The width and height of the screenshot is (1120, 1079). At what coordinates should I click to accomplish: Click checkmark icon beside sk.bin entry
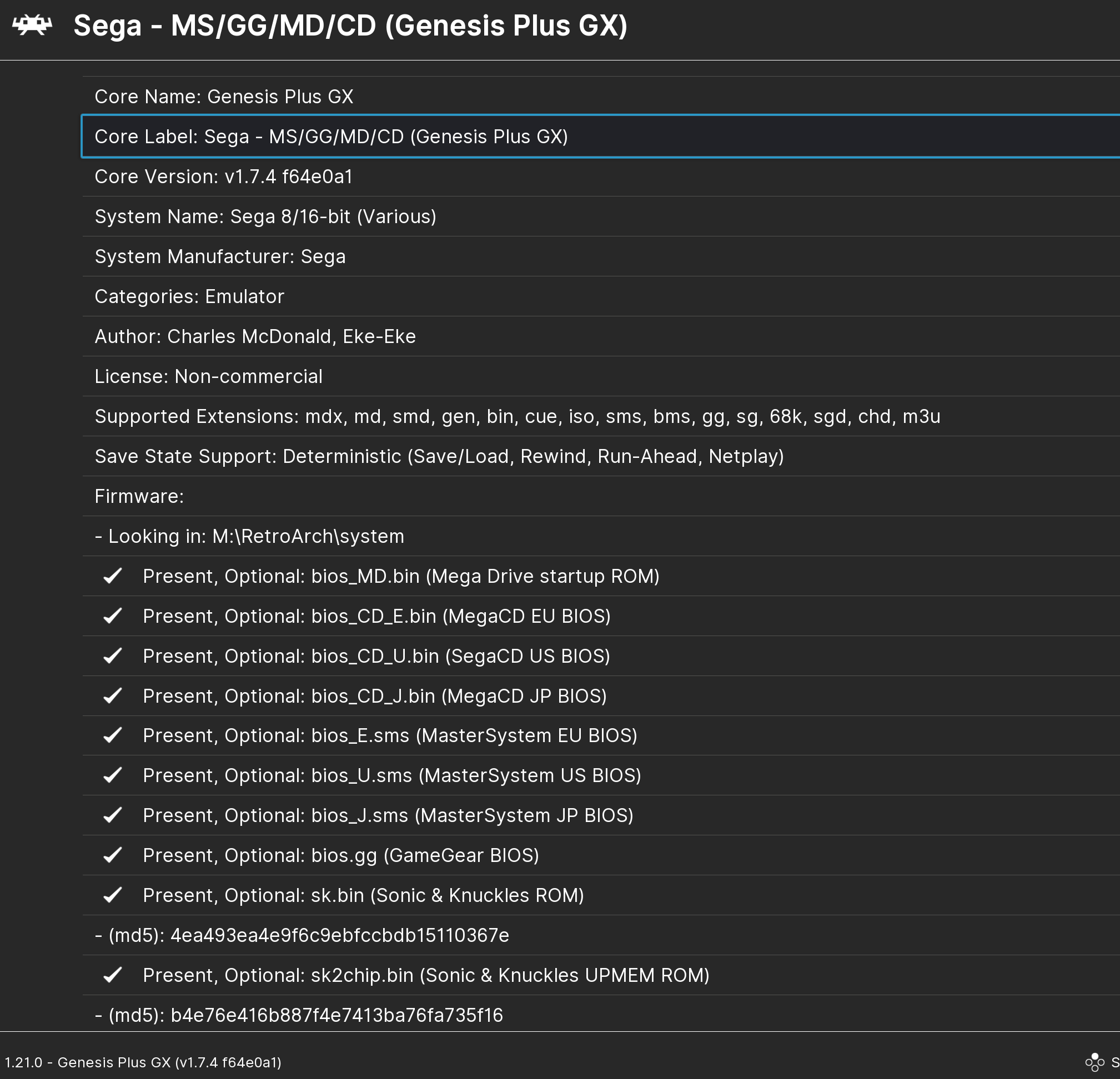[x=113, y=895]
